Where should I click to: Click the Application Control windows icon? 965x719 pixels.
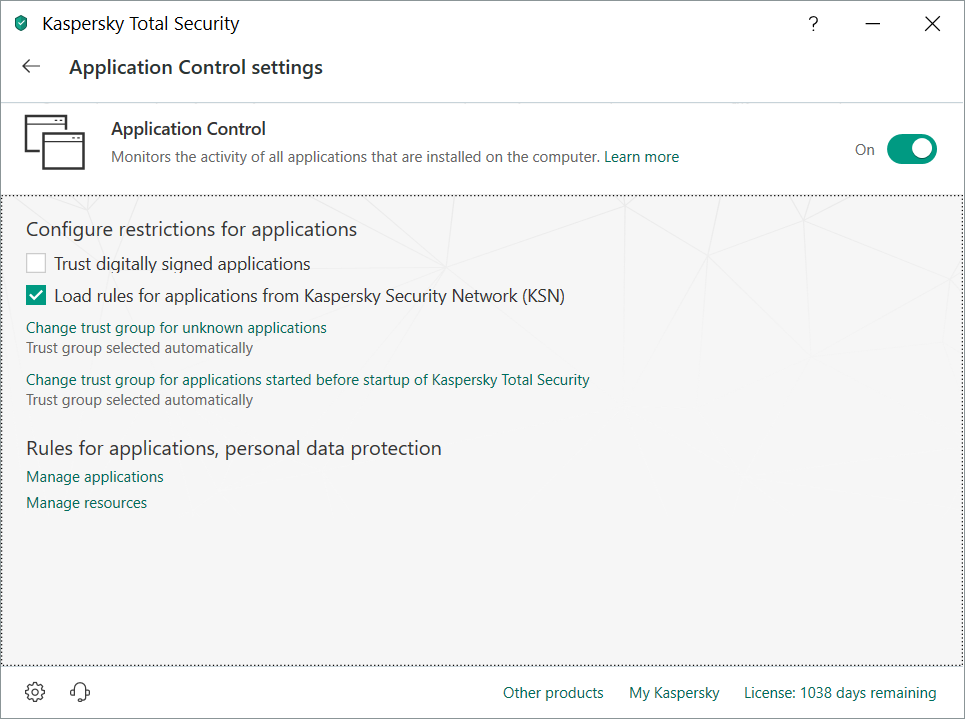pos(47,141)
